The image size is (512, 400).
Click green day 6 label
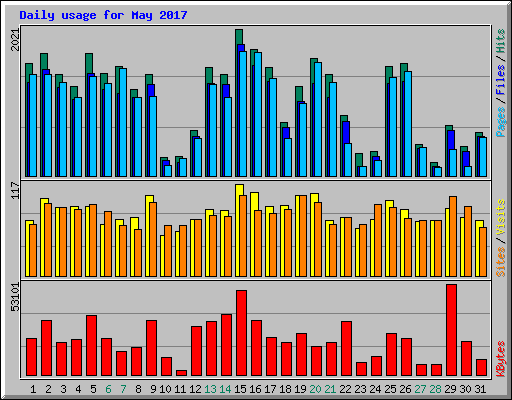[x=108, y=389]
